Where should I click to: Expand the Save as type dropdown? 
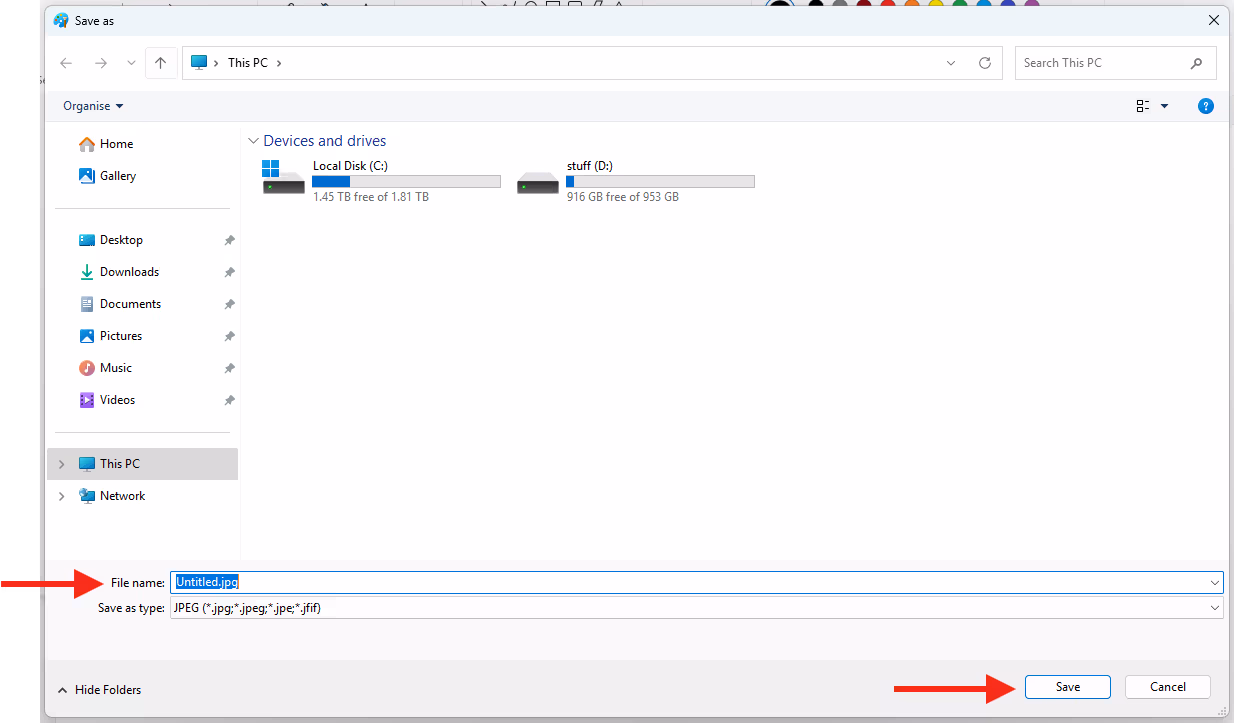pyautogui.click(x=1214, y=608)
